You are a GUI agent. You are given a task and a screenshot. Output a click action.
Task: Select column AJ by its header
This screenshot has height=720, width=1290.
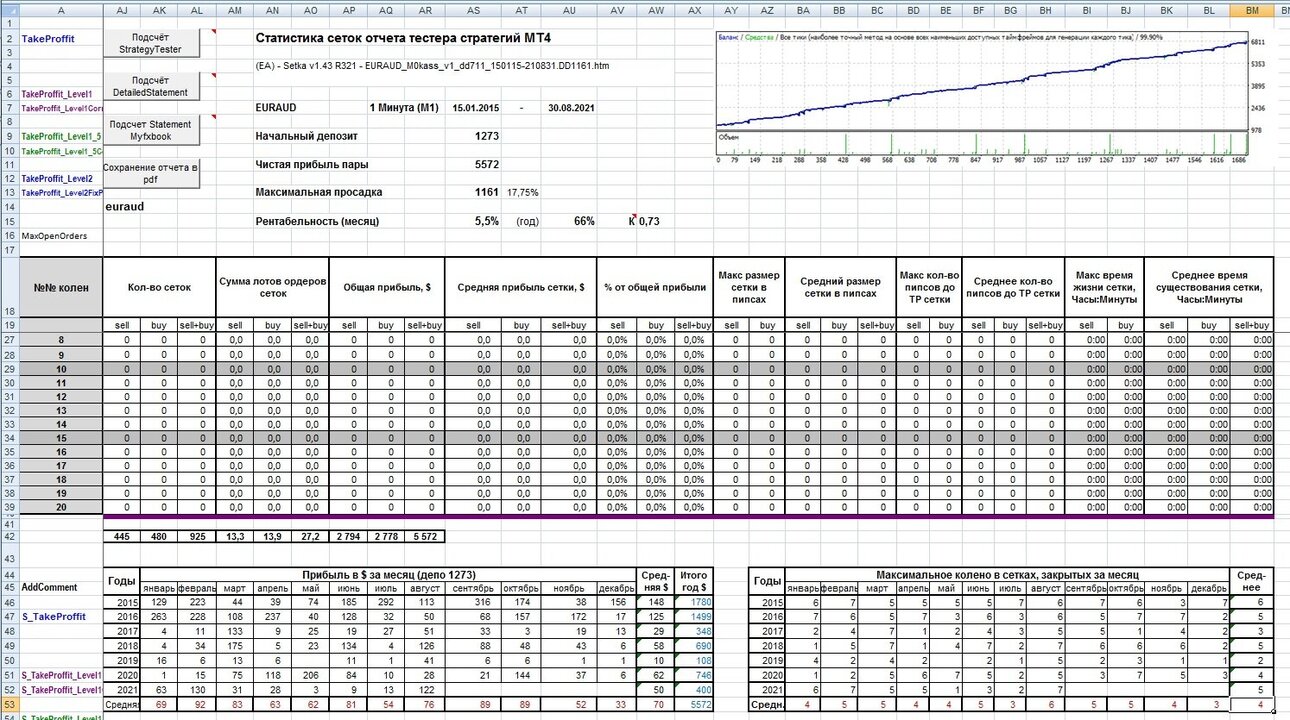point(122,9)
